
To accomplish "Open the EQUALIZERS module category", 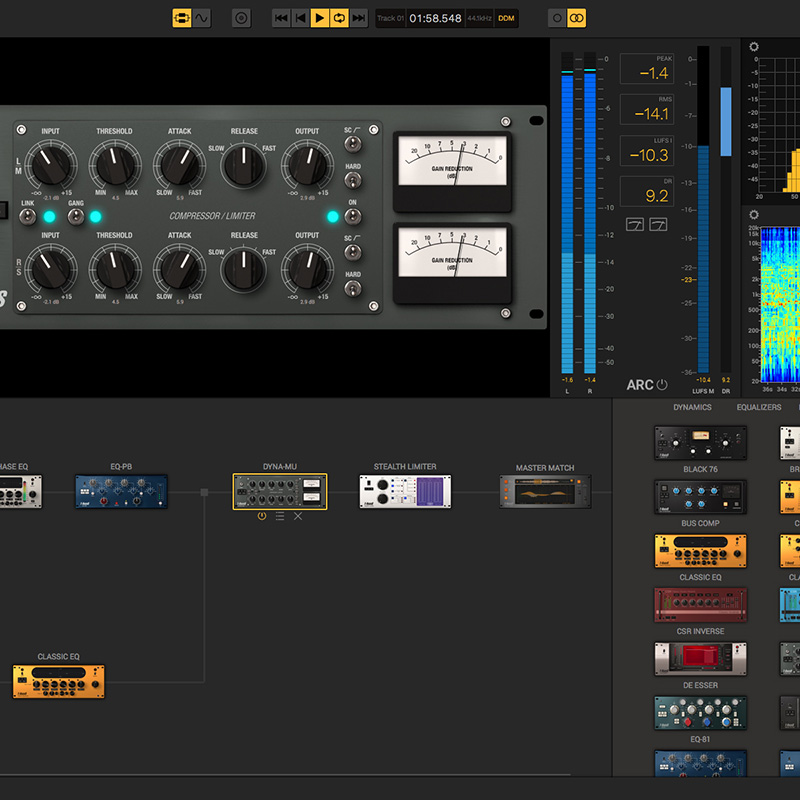I will click(759, 407).
